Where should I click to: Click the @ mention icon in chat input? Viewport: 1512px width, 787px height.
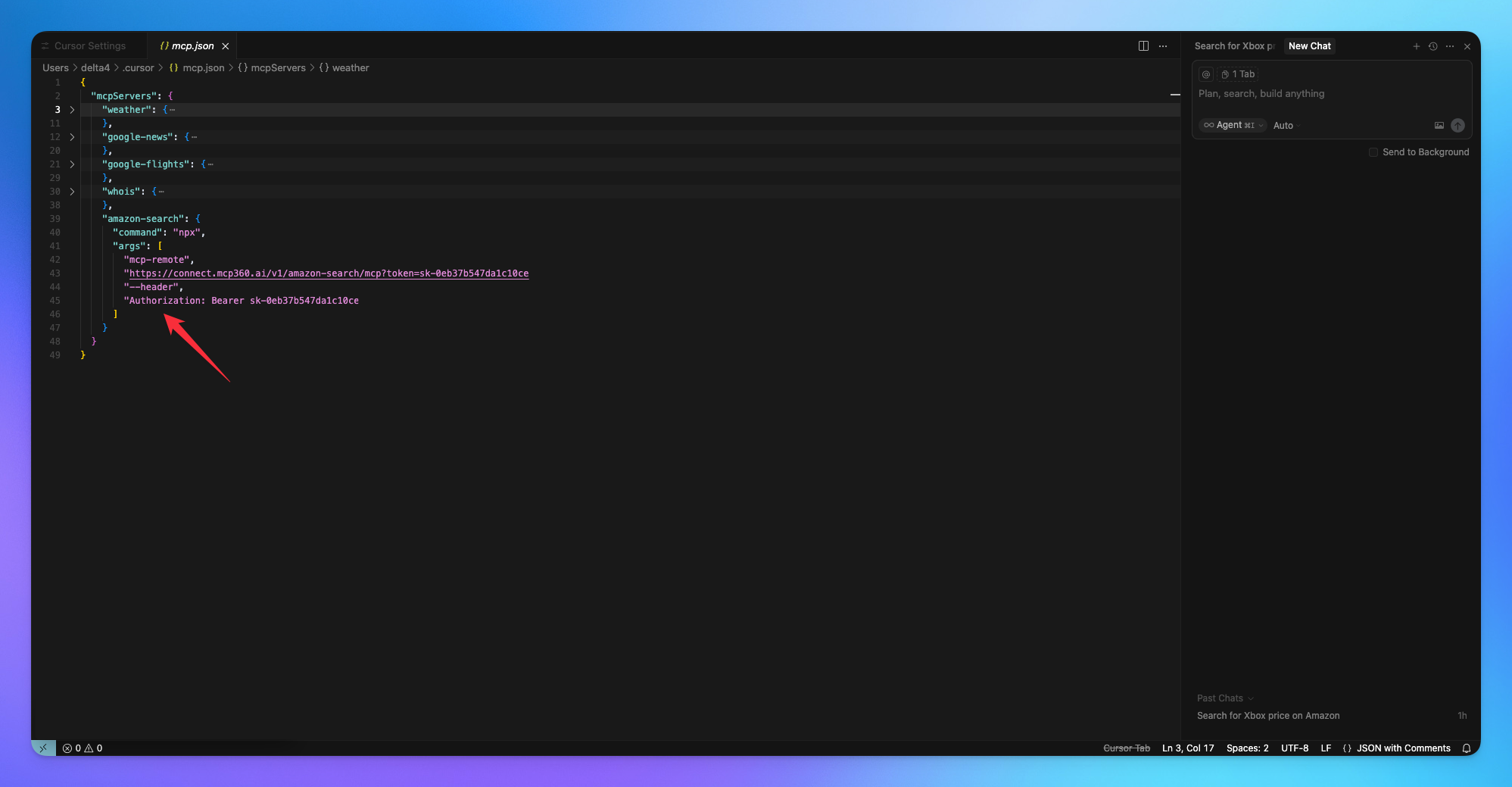pos(1205,73)
